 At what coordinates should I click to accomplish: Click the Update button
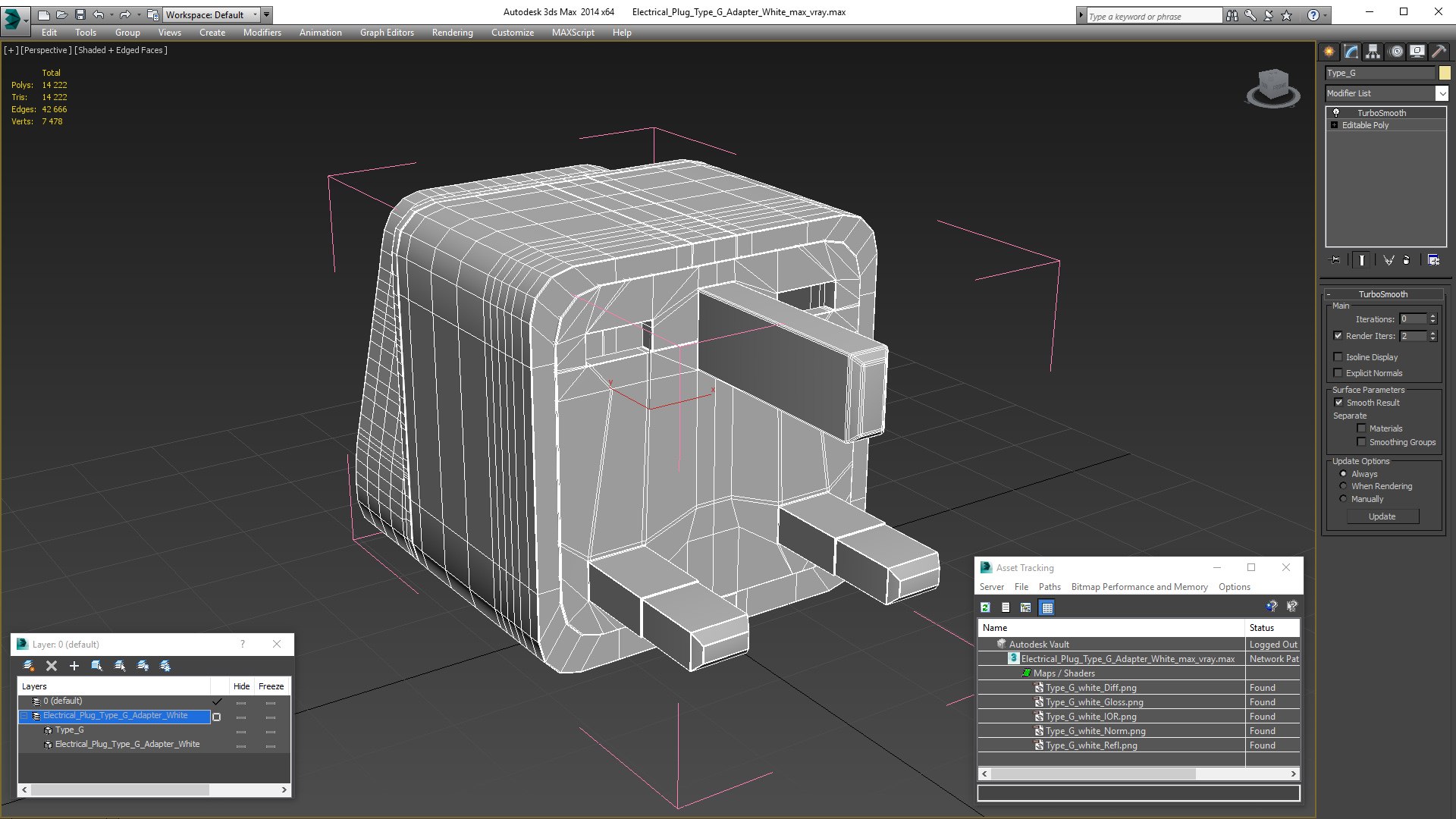click(1382, 516)
